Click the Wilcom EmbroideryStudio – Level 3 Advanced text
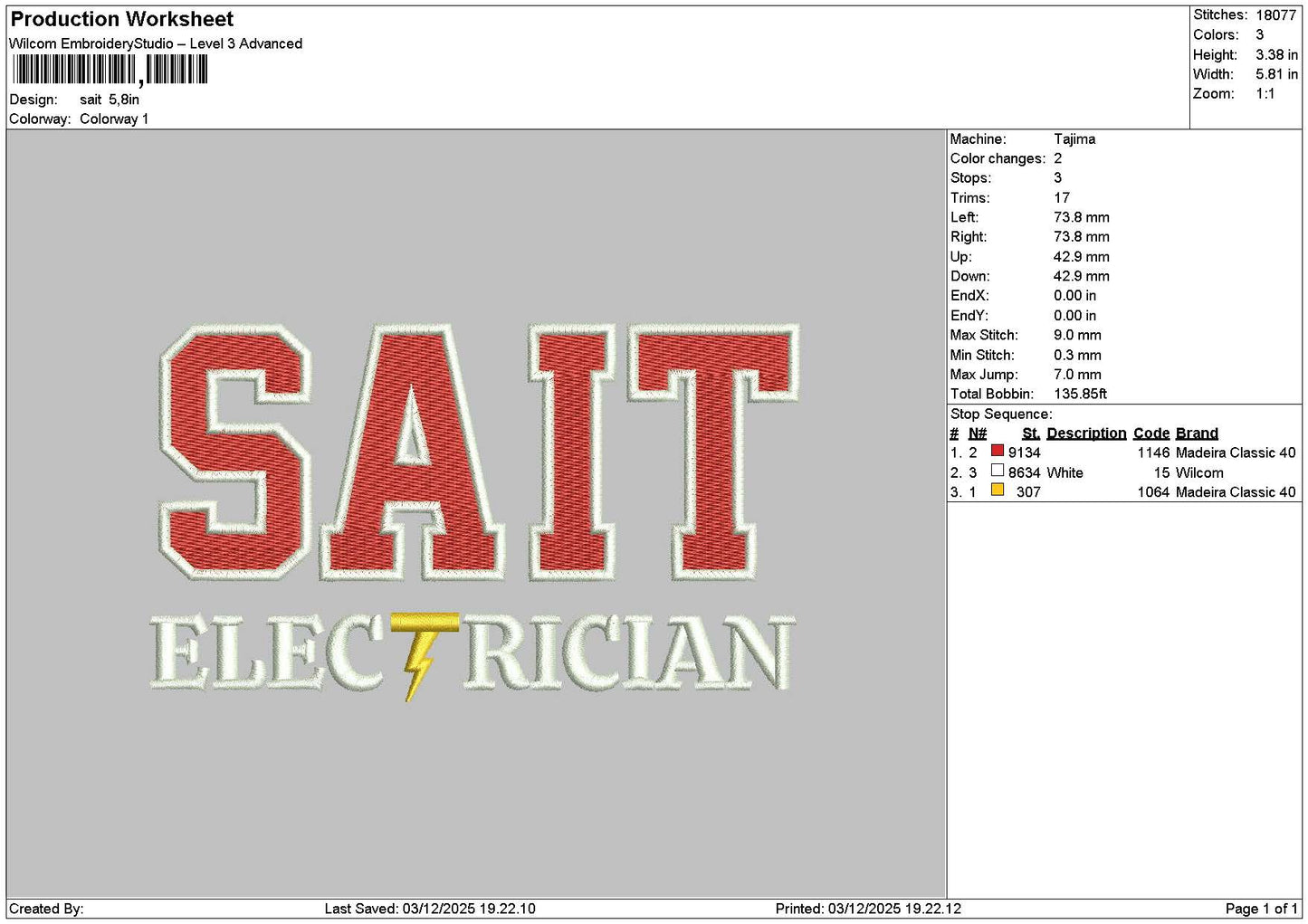The height and width of the screenshot is (924, 1308). (x=156, y=43)
